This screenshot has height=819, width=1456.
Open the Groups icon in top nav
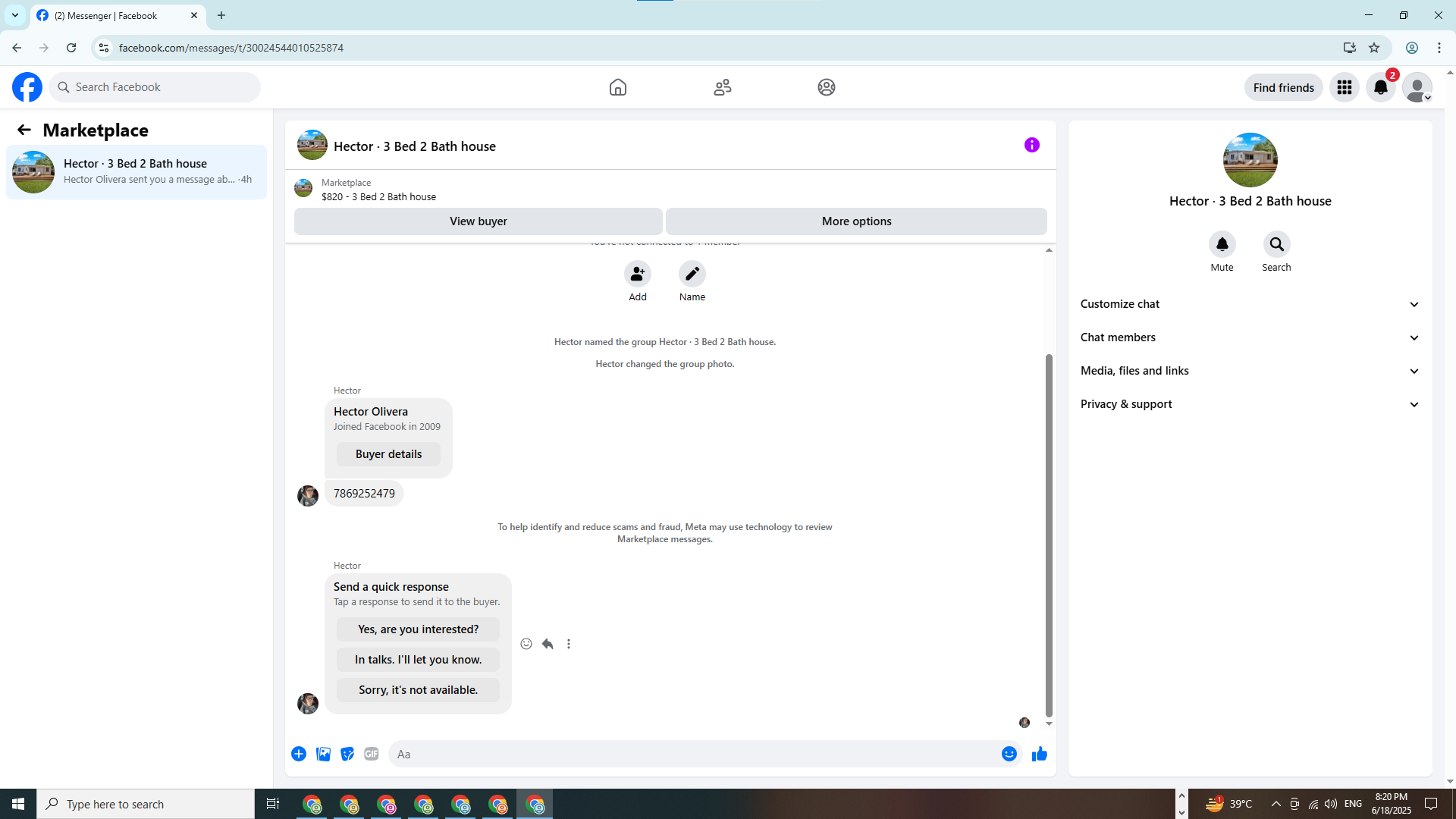click(827, 87)
